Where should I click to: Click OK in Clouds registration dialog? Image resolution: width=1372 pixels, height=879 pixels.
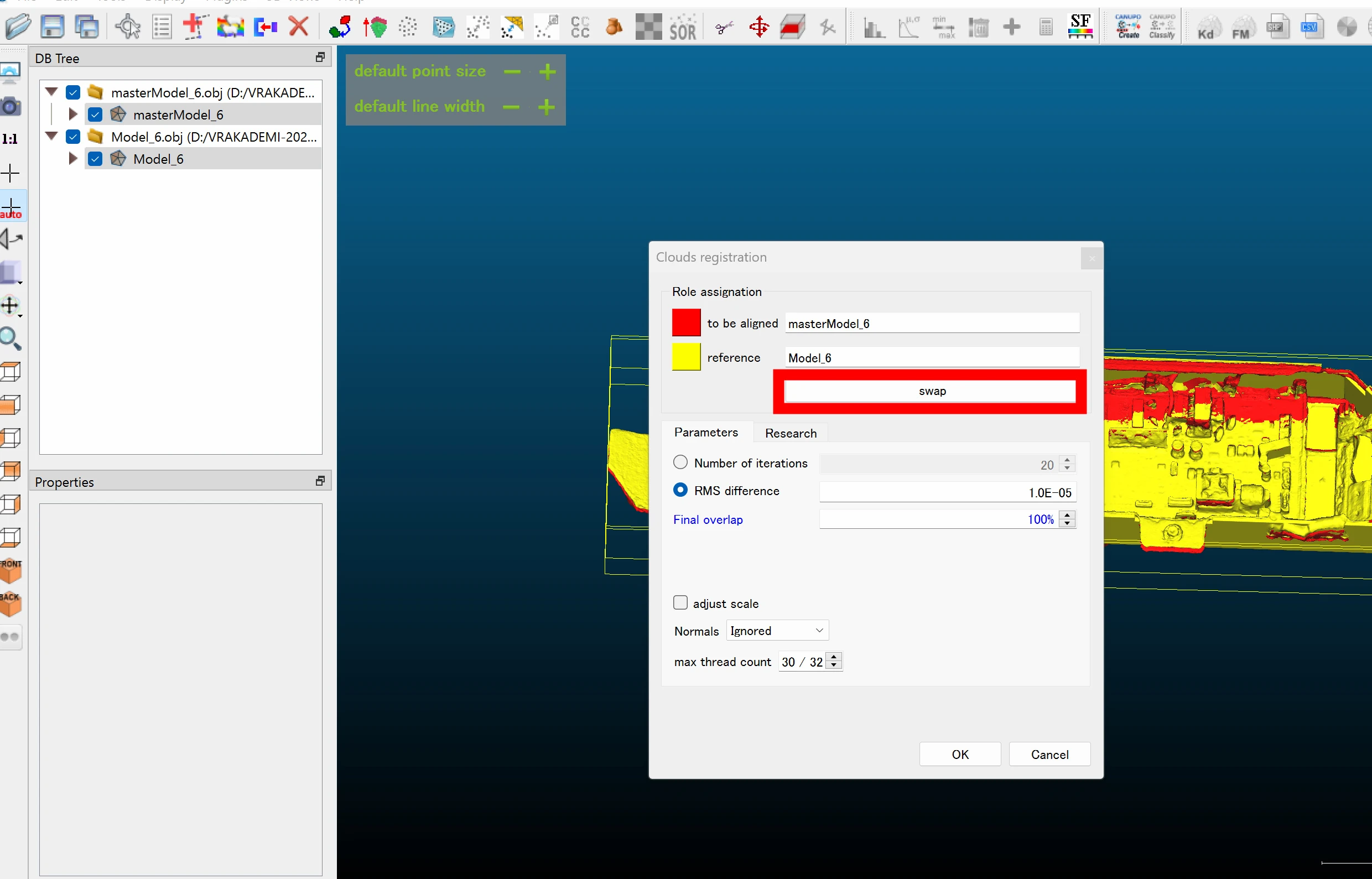point(960,755)
